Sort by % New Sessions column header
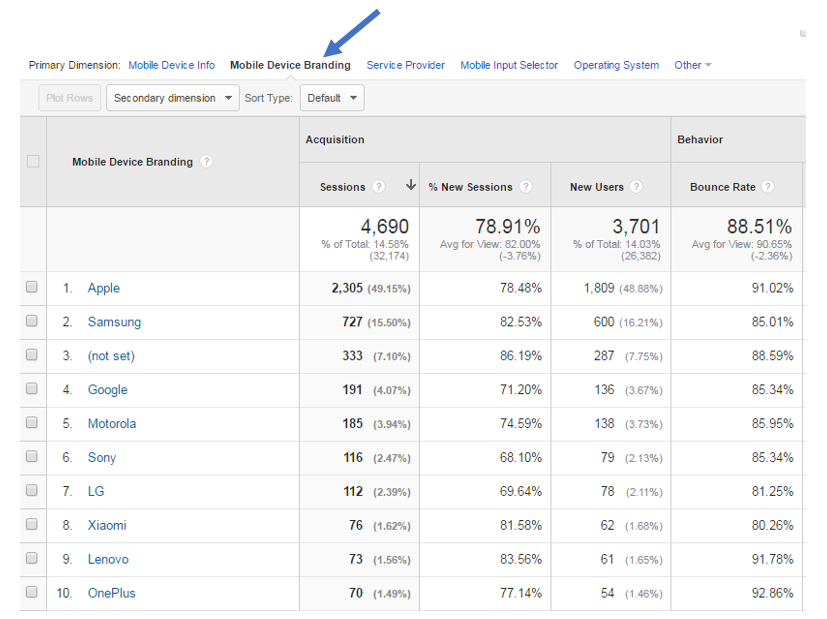 [470, 187]
